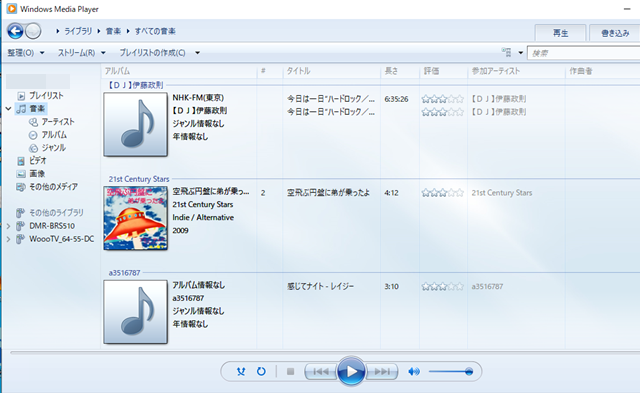Sort by the 長さ column header
Viewport: 640px width, 393px height.
pos(400,71)
